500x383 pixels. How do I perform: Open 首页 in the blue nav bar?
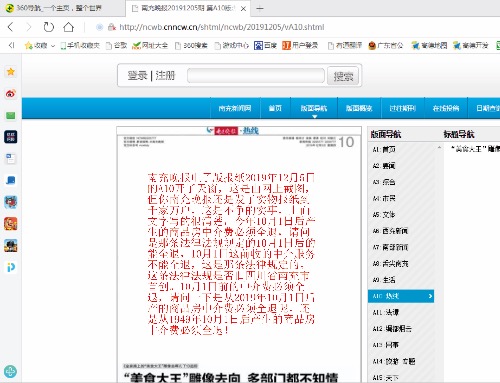[275, 108]
